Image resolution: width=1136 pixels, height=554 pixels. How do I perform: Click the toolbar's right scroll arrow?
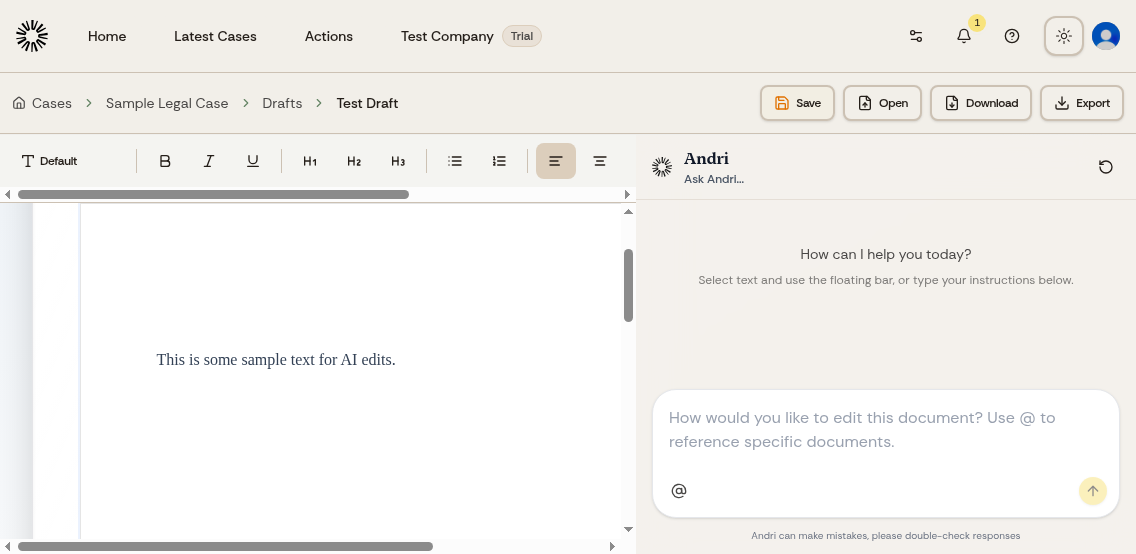coord(627,194)
